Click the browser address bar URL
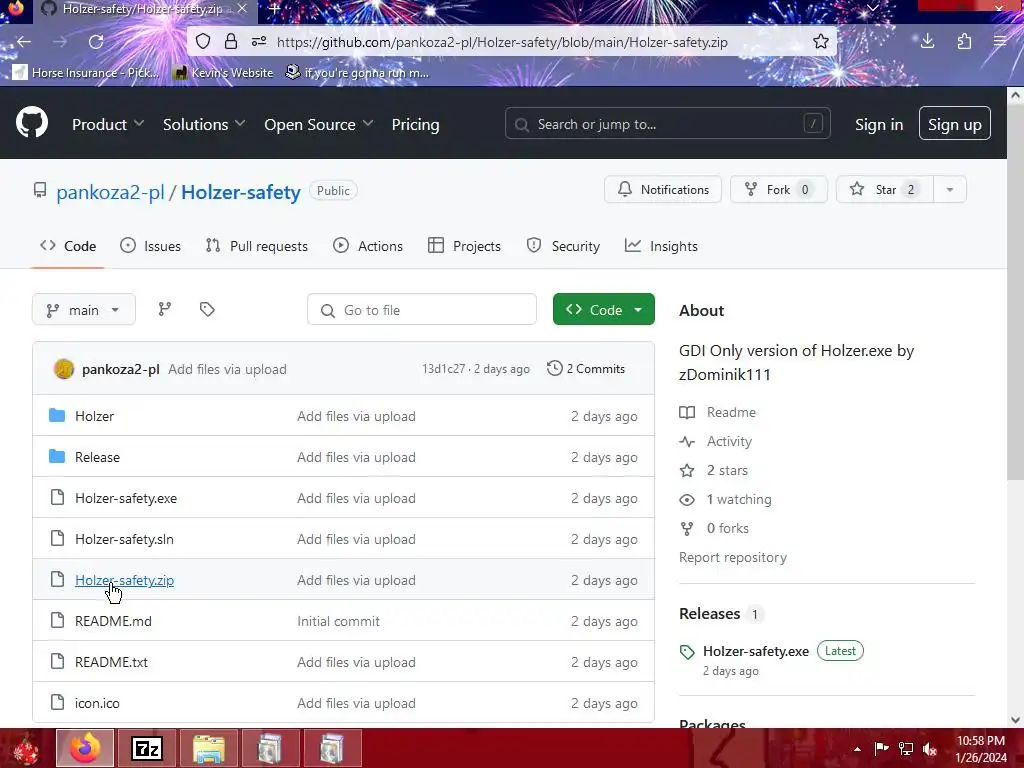Screen dimensions: 1024x768 (502, 42)
